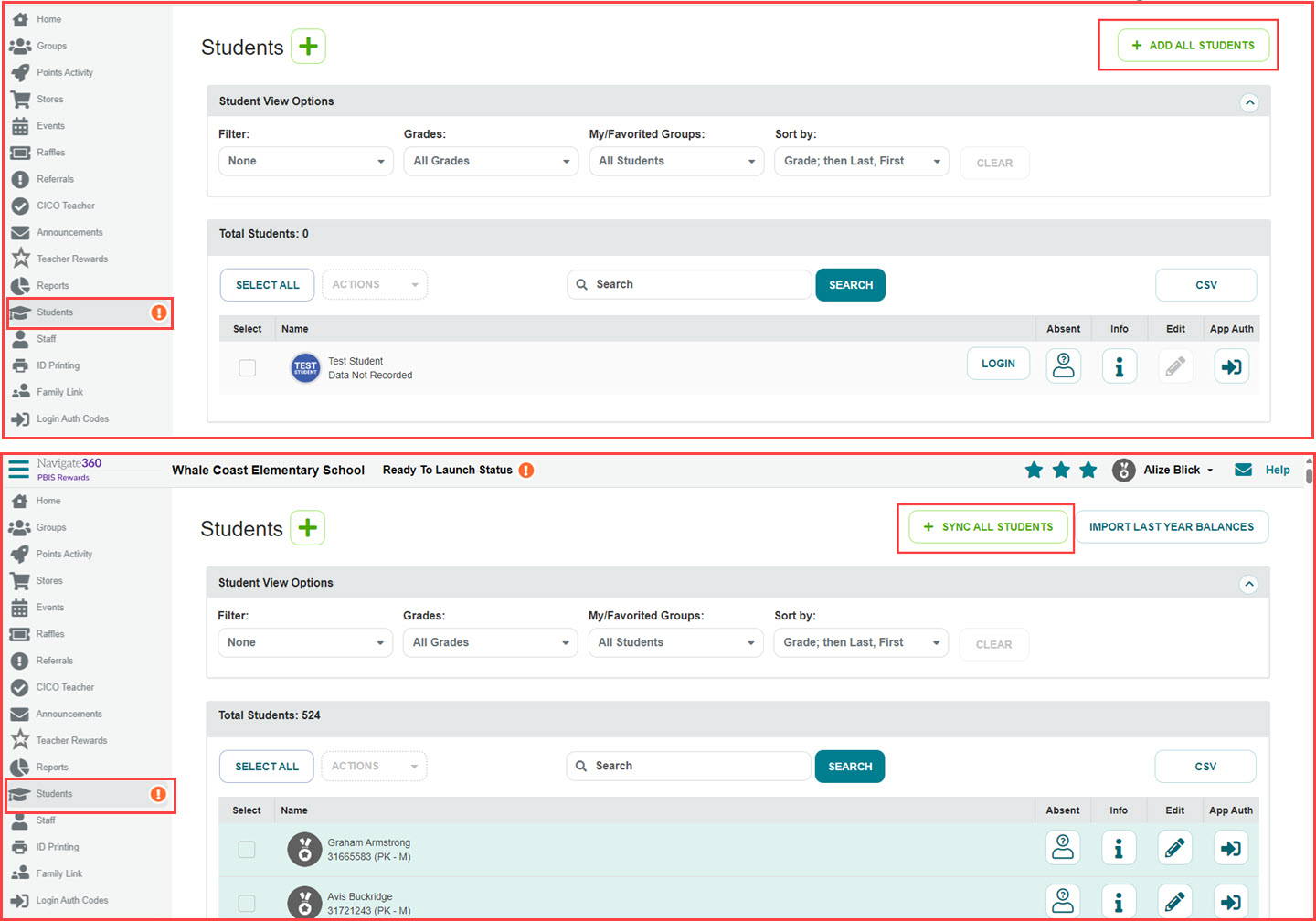The height and width of the screenshot is (921, 1316).
Task: Click into the lower Search input field
Action: (688, 766)
